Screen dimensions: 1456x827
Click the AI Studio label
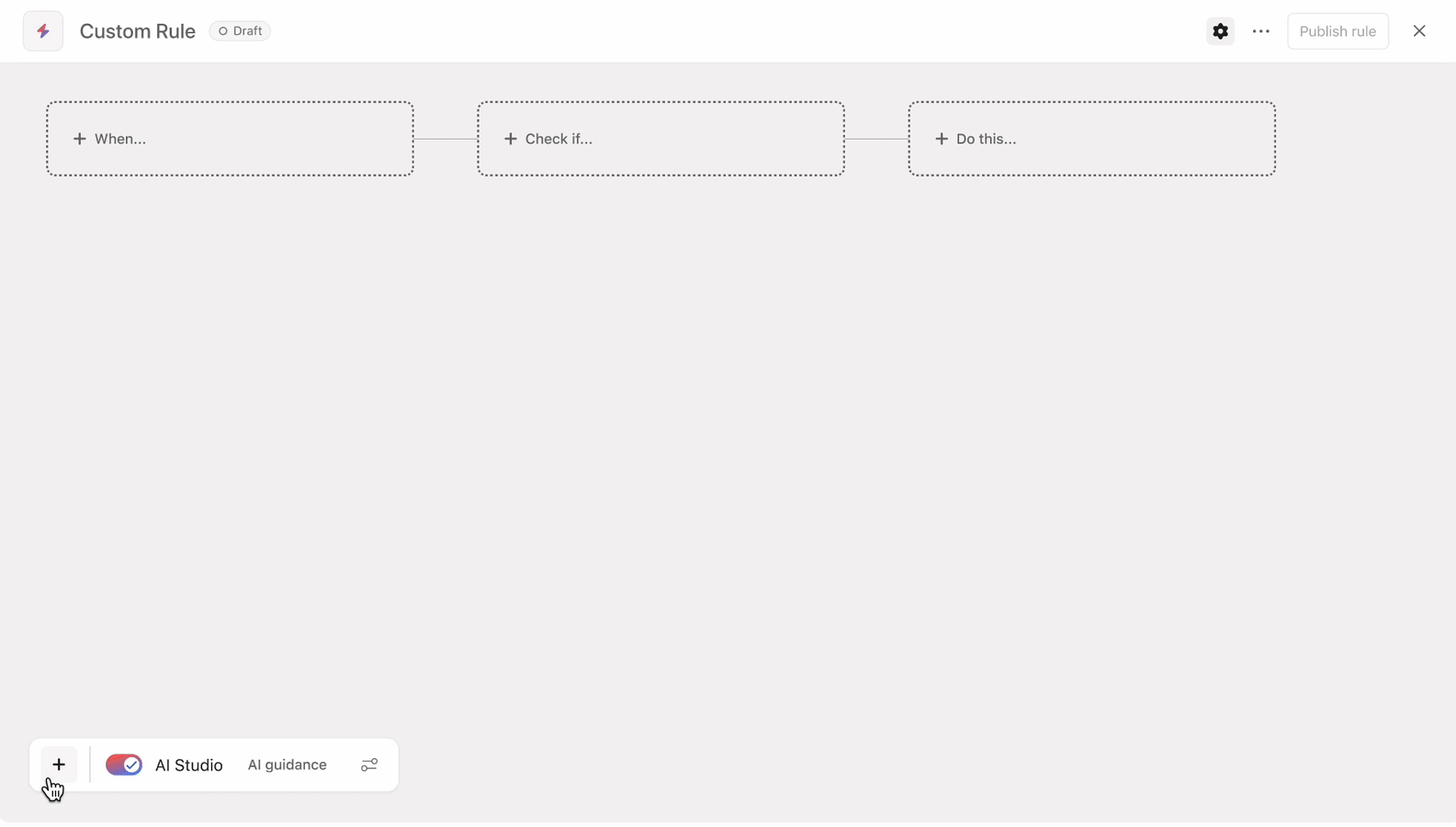pos(188,765)
